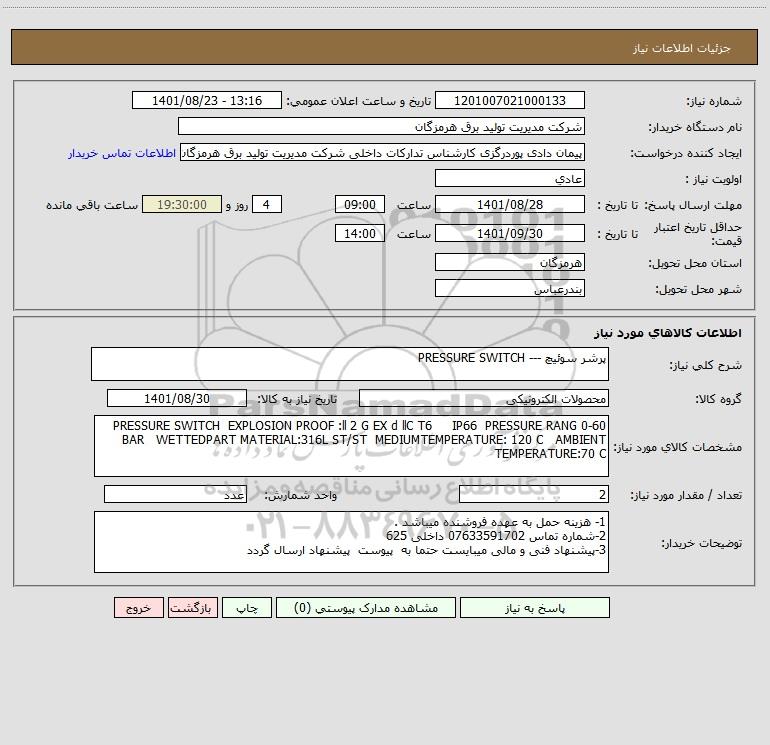The image size is (770, 745).
Task: Click the general description box PRESSURE SWITCH
Action: [350, 364]
